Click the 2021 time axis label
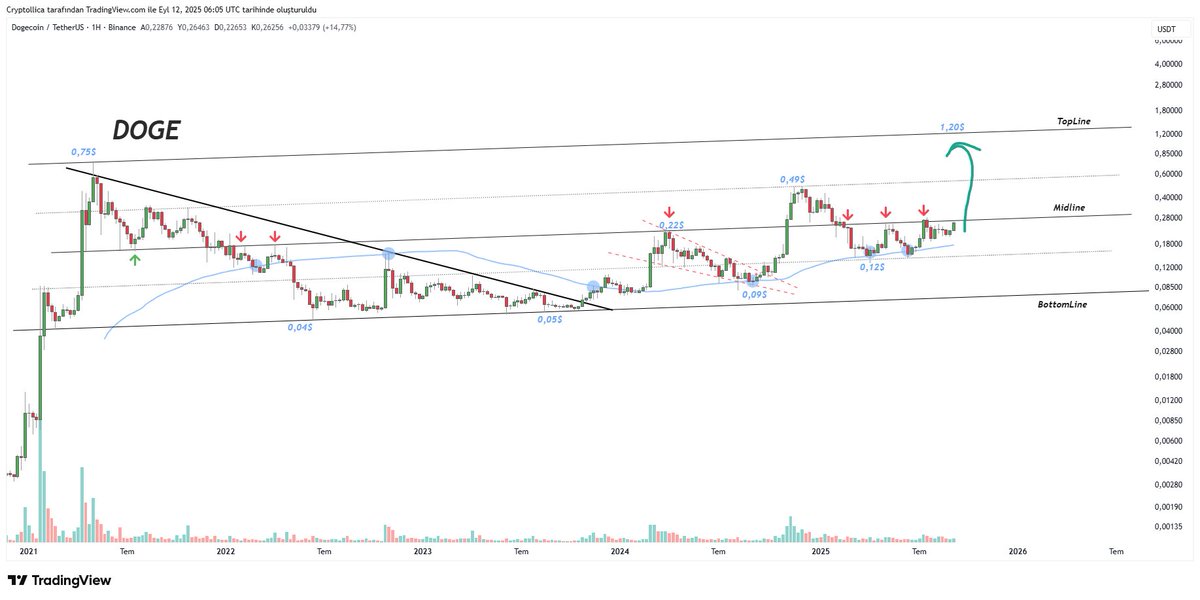The image size is (1200, 600). click(28, 551)
